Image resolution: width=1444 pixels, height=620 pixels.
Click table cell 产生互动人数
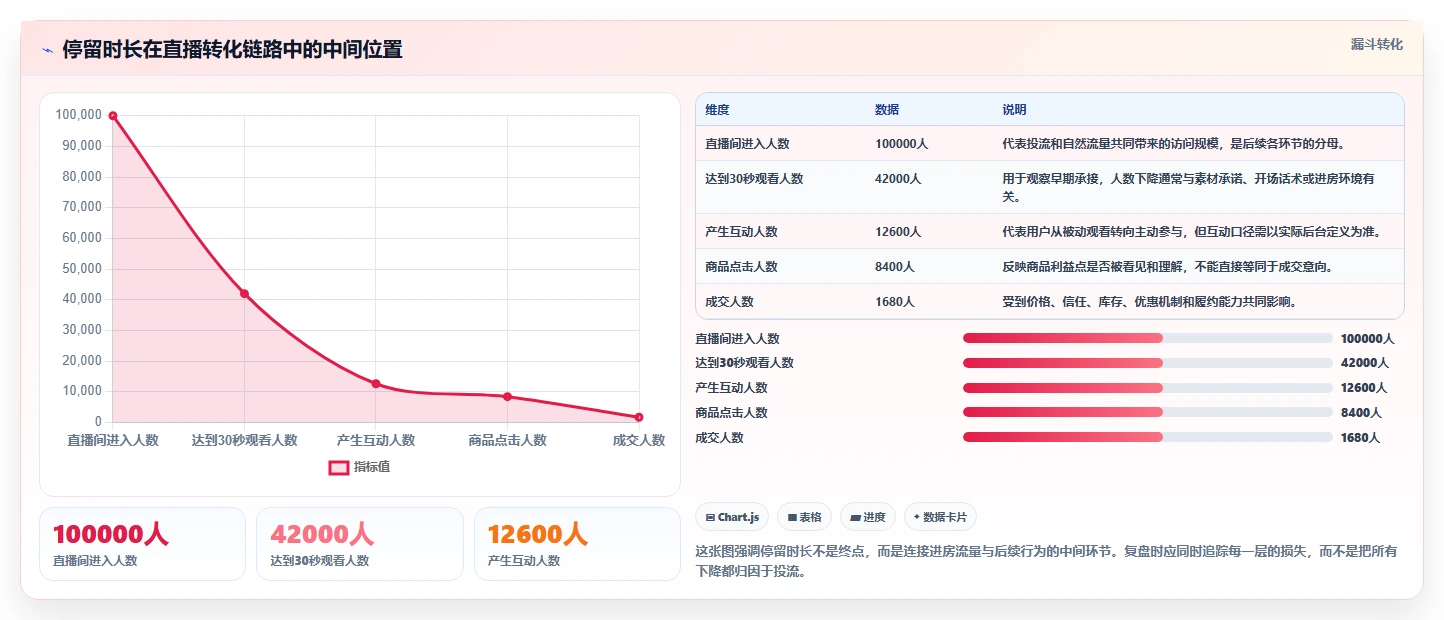(741, 232)
